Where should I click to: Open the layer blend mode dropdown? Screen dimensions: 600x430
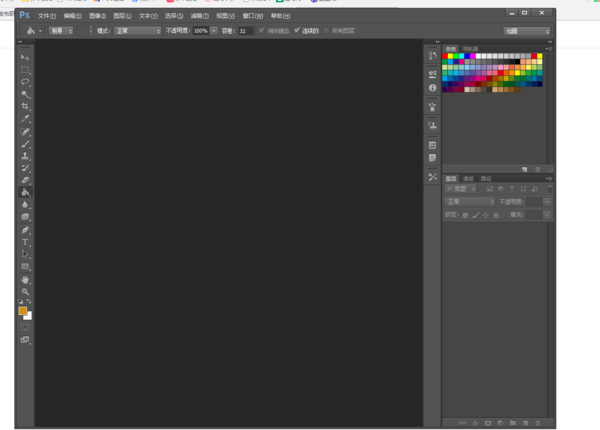[x=470, y=202]
